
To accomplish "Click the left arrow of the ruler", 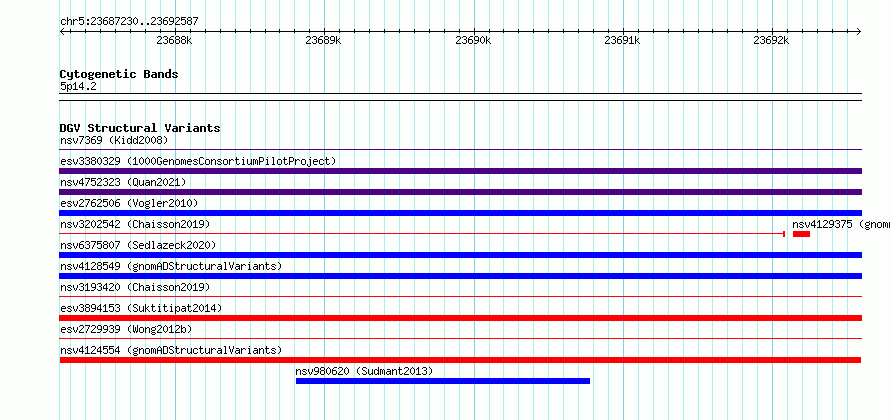I will pyautogui.click(x=62, y=31).
